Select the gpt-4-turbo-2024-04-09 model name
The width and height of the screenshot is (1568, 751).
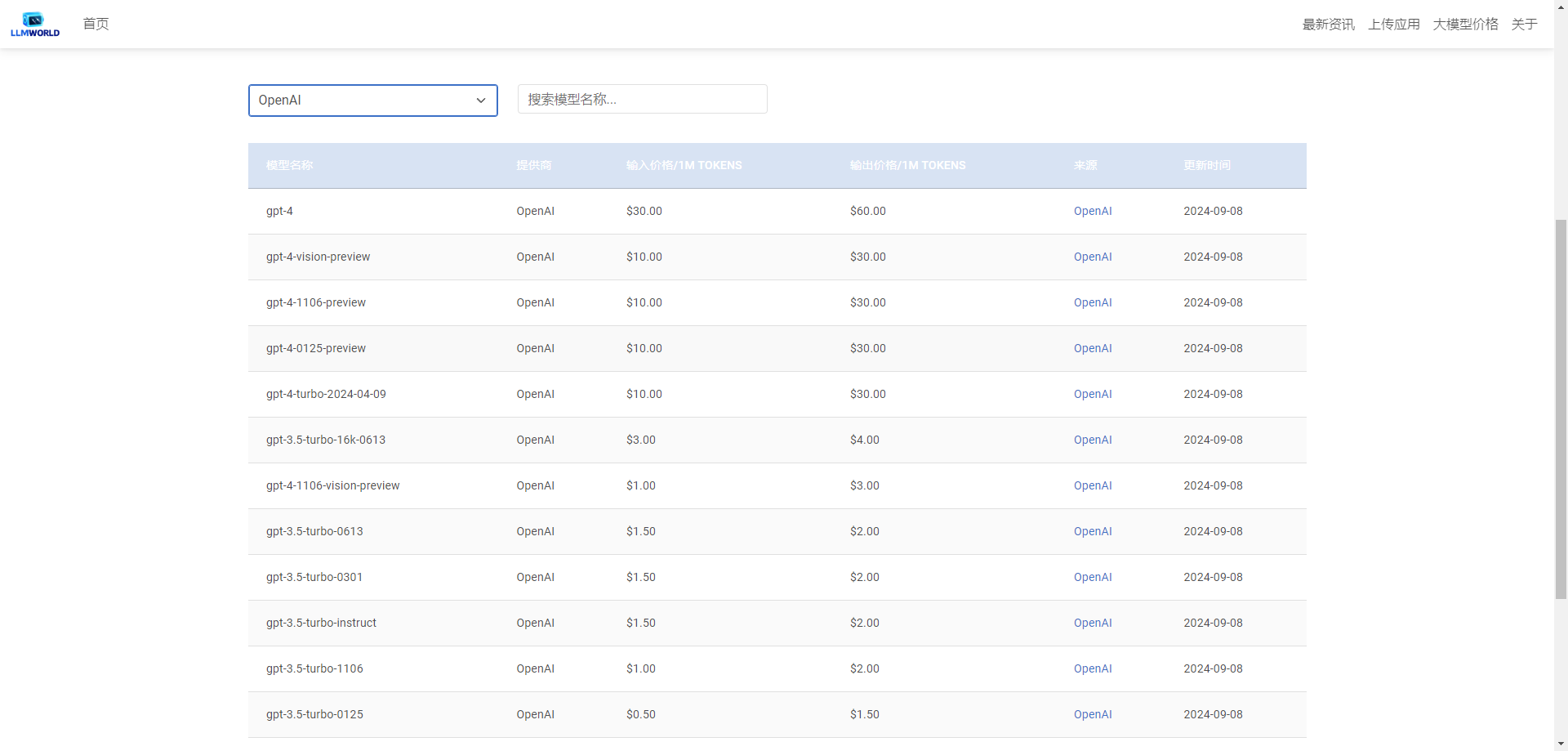click(x=326, y=394)
